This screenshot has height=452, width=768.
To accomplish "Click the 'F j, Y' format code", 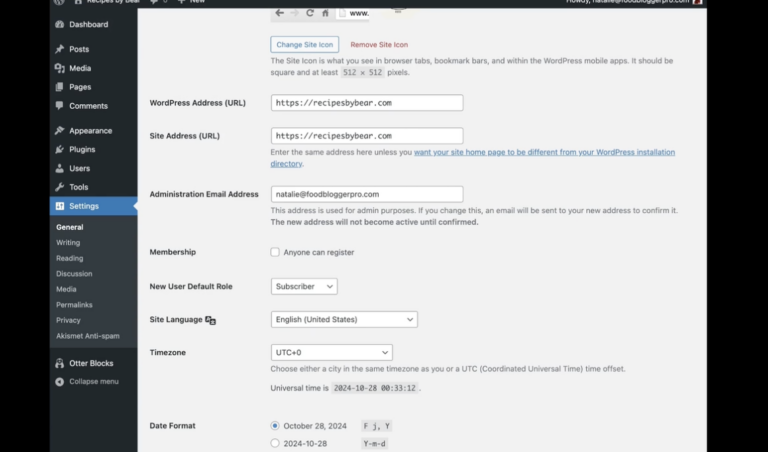I will (x=377, y=426).
